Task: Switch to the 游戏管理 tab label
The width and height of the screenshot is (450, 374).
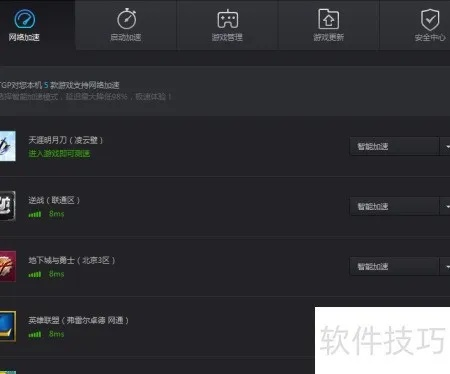Action: pos(227,37)
